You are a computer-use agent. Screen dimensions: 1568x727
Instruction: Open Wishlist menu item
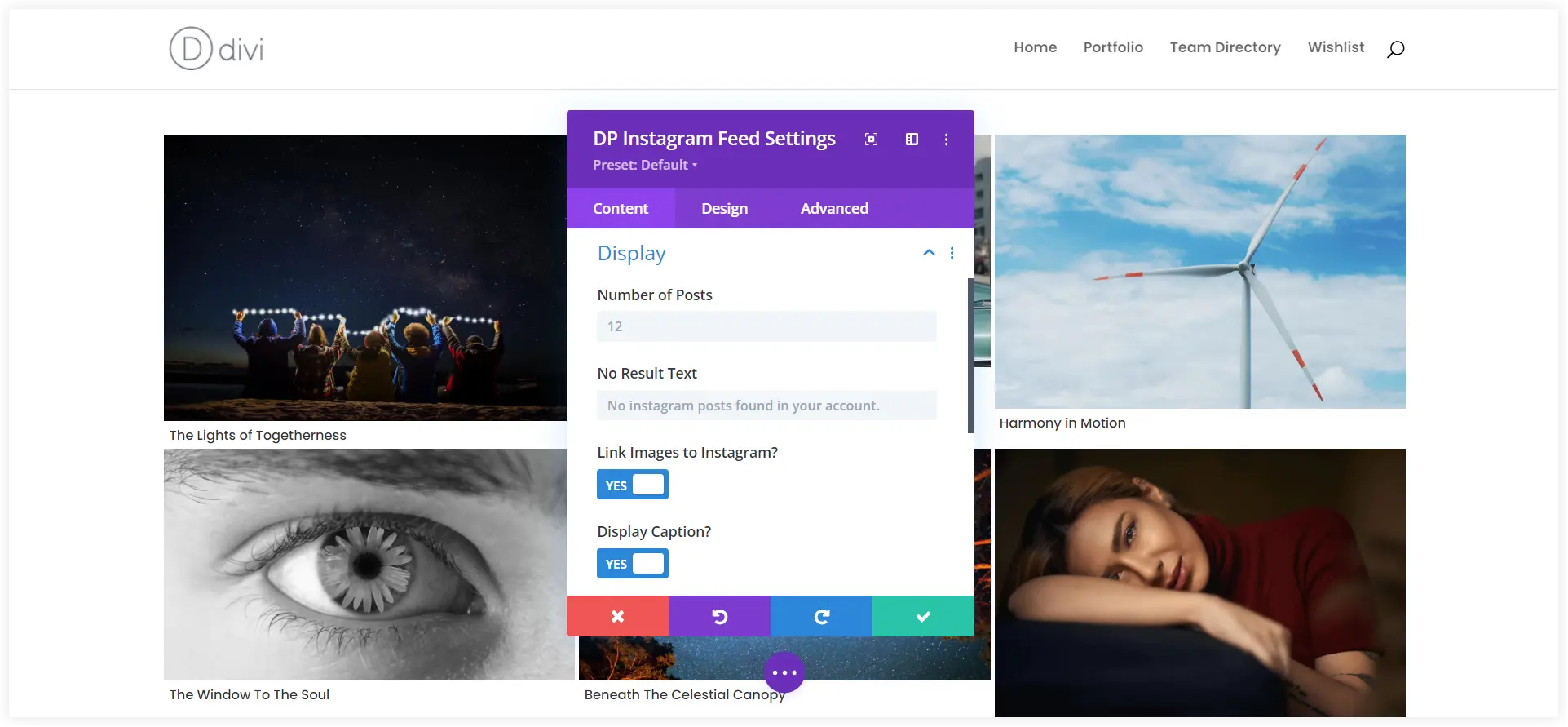pyautogui.click(x=1336, y=47)
